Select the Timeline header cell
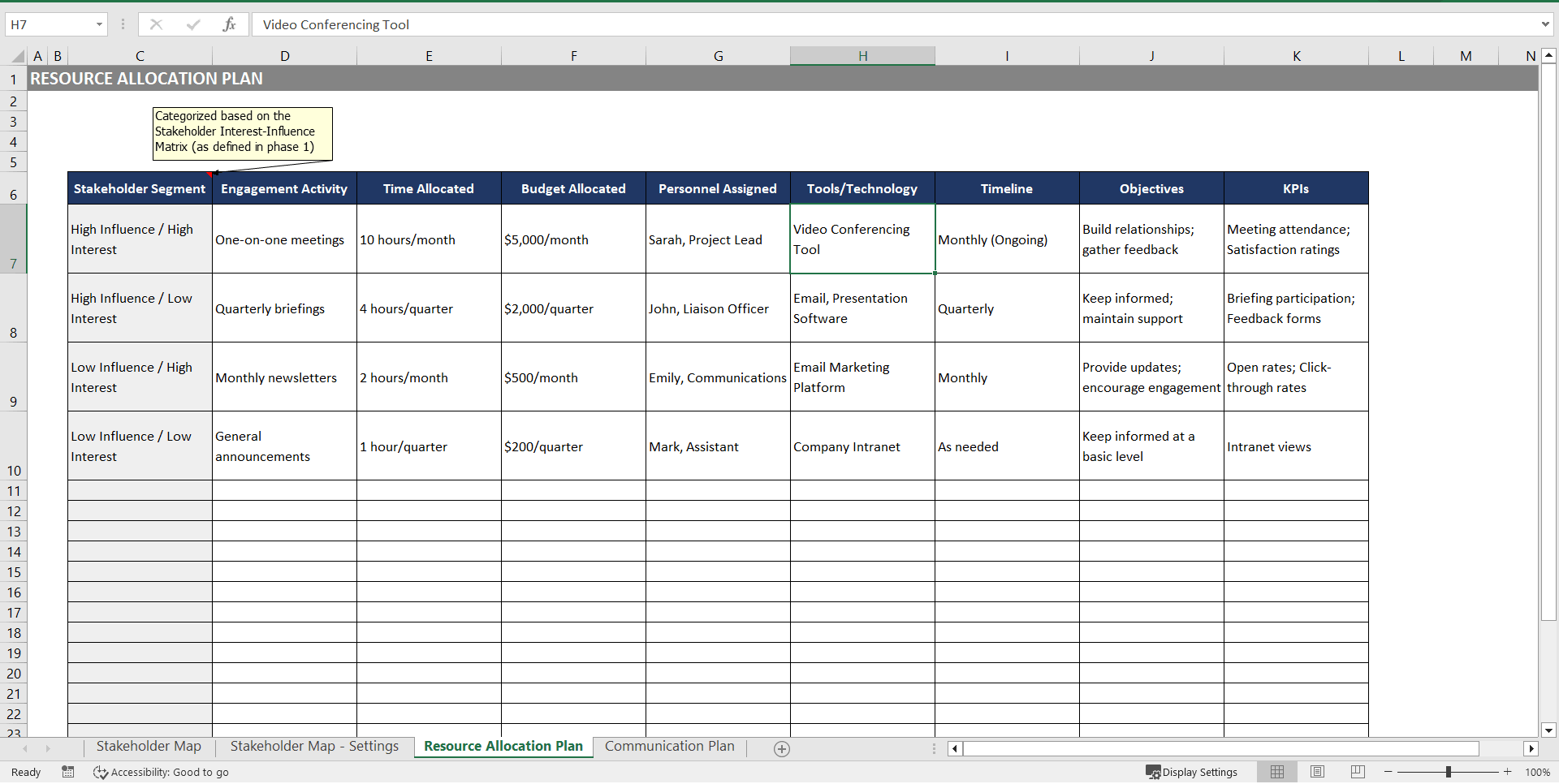The image size is (1559, 784). click(1007, 188)
